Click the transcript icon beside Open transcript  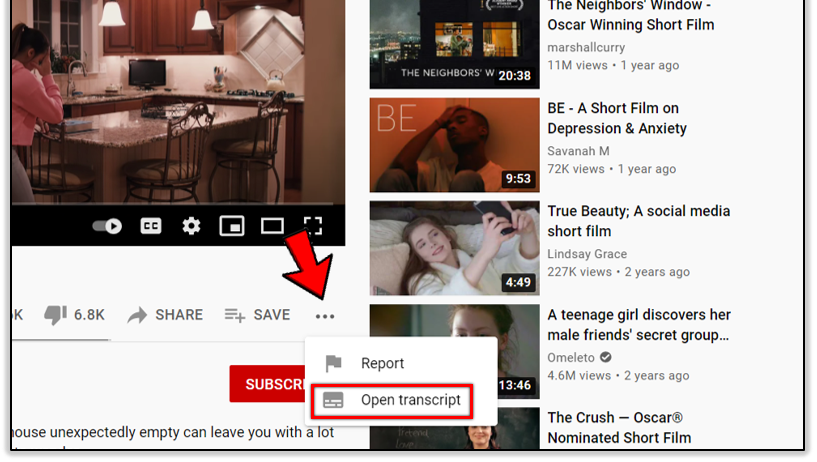pyautogui.click(x=333, y=401)
